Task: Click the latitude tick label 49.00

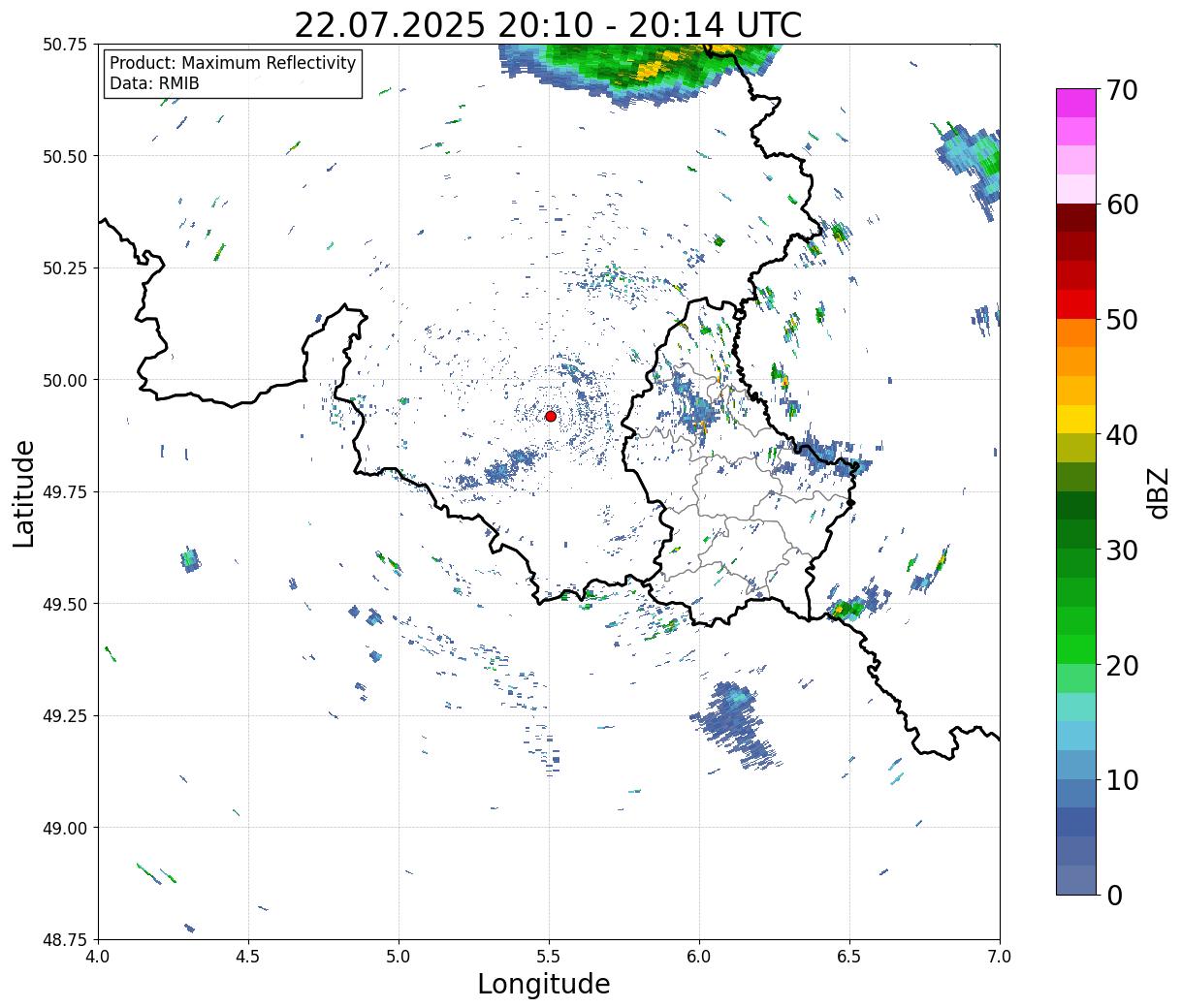Action: point(64,828)
